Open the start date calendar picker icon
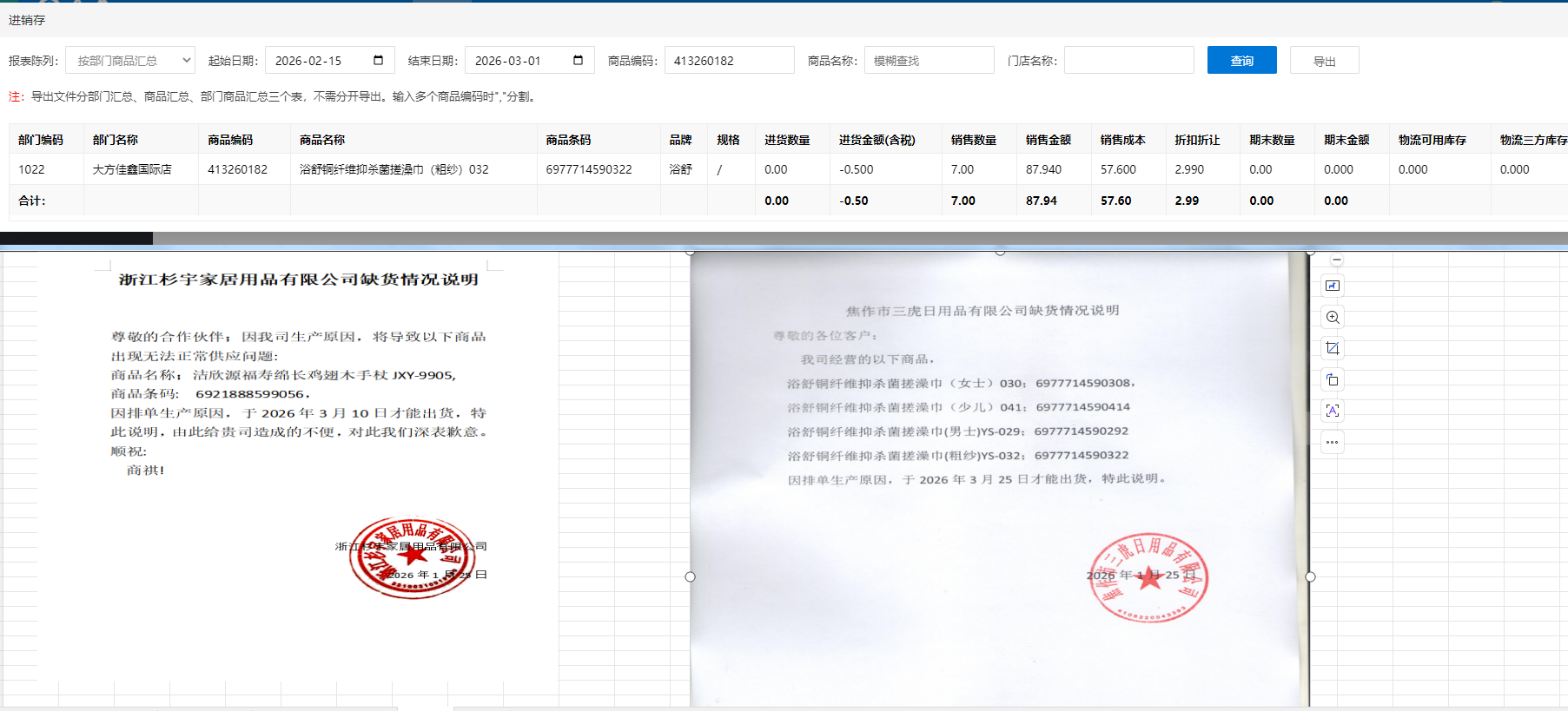Viewport: 1568px width, 711px height. [378, 61]
